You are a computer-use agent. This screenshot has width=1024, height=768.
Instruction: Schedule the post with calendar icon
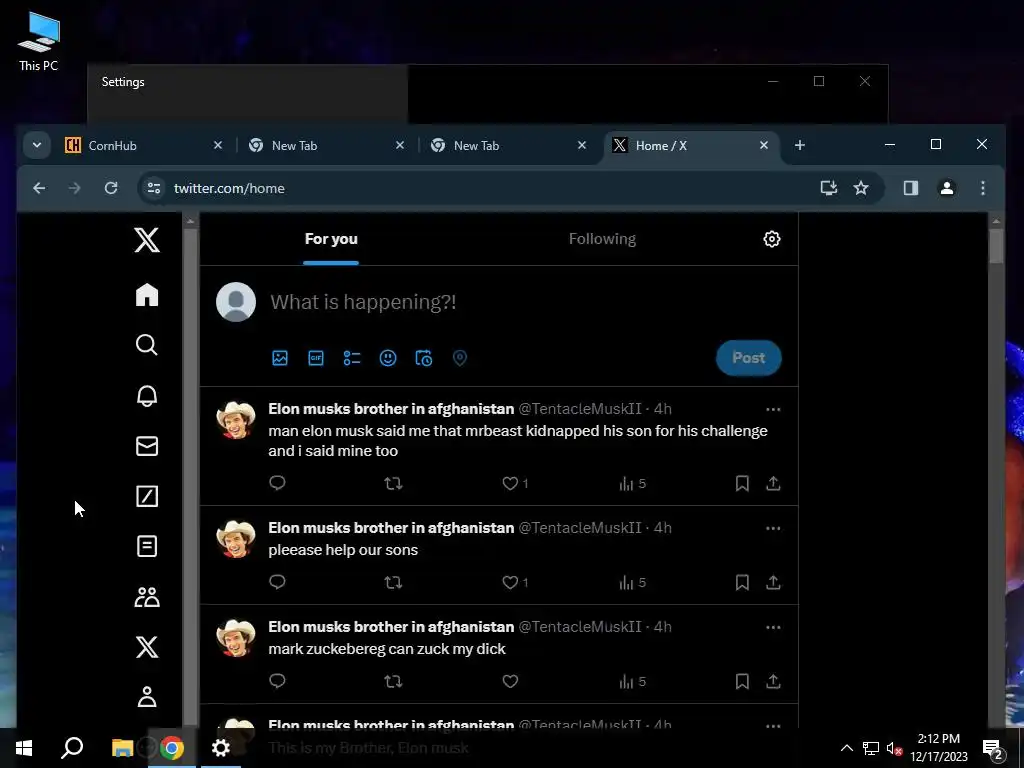click(x=424, y=358)
